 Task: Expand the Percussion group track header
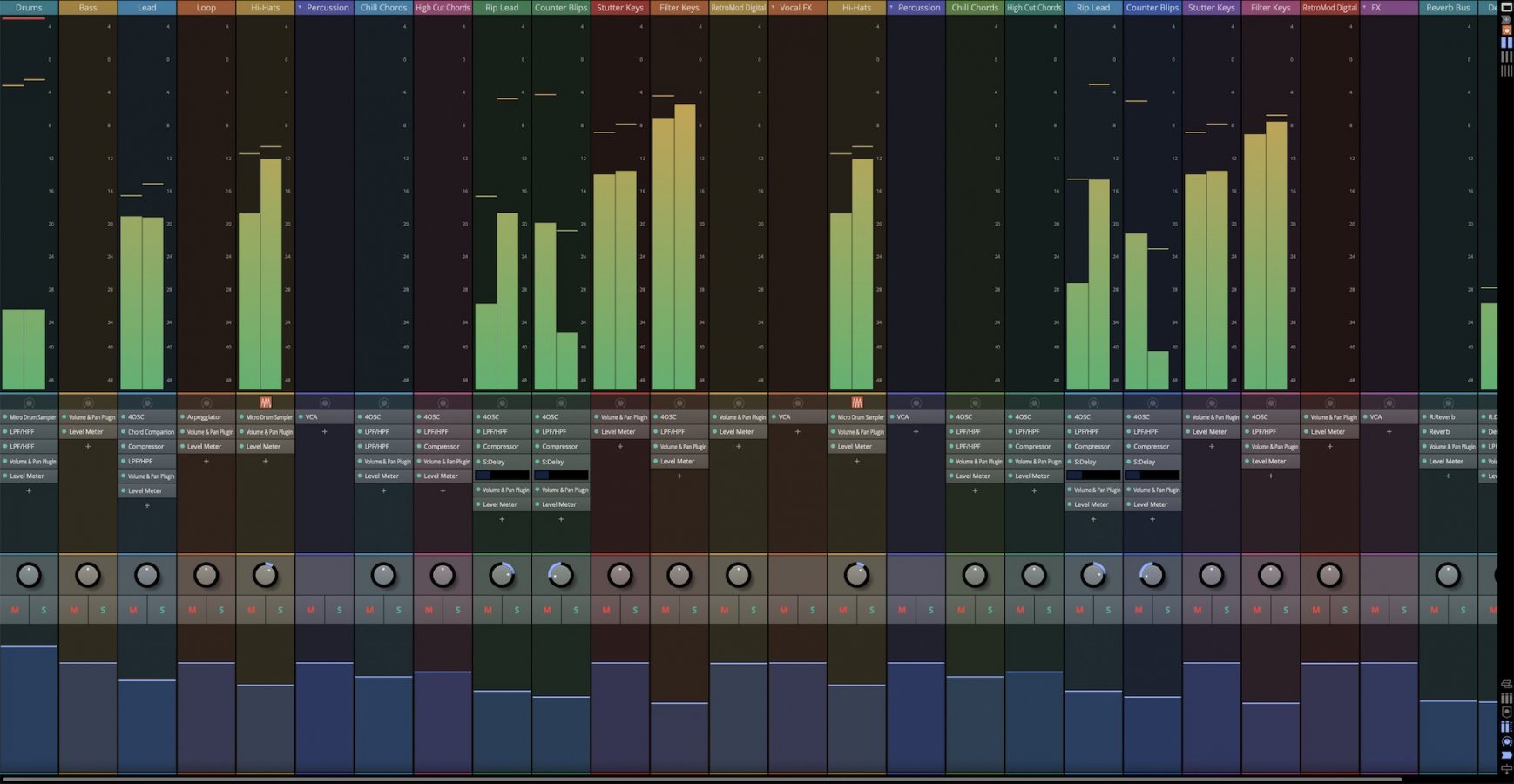[x=300, y=7]
